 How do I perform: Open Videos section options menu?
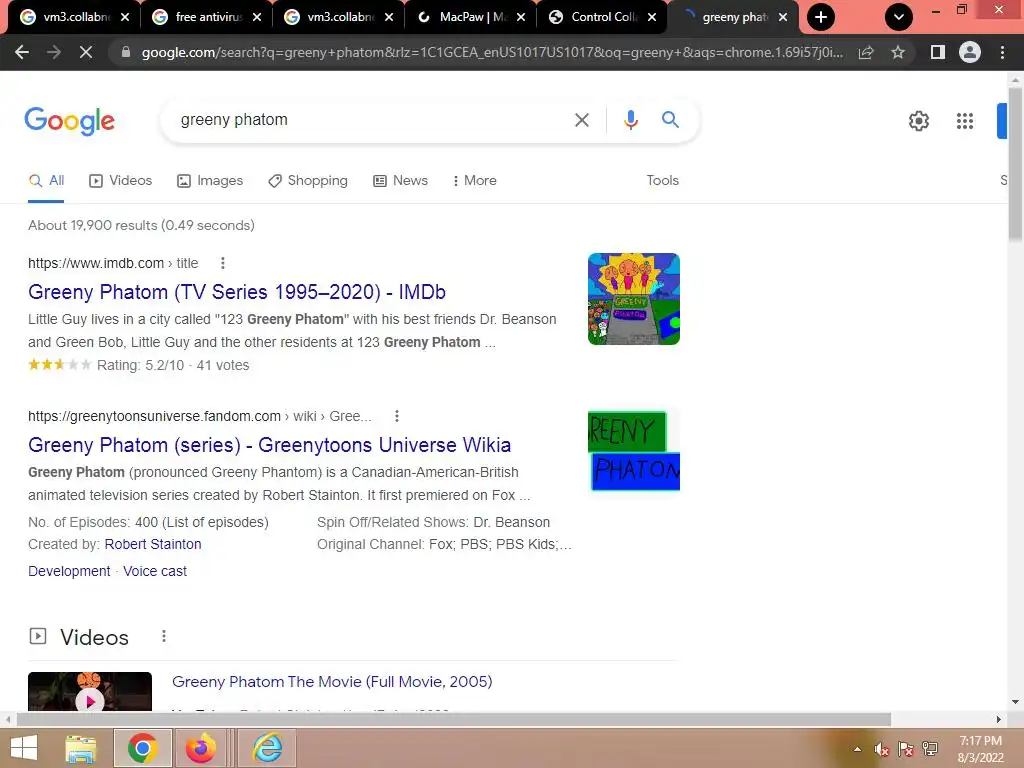coord(164,636)
